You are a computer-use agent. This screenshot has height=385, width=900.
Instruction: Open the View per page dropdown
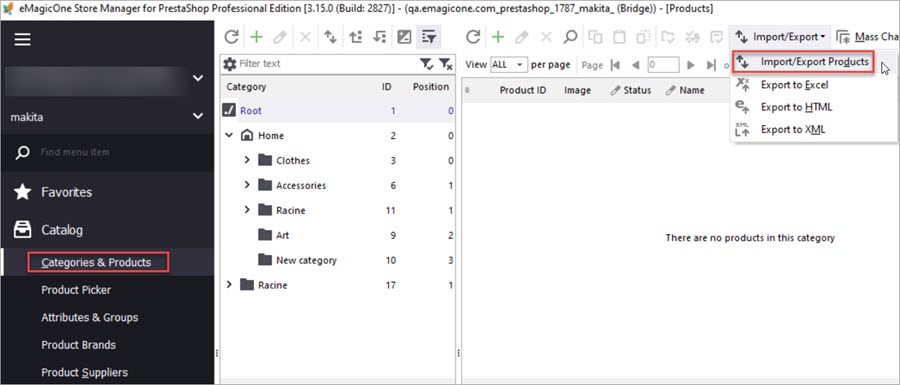pyautogui.click(x=509, y=65)
